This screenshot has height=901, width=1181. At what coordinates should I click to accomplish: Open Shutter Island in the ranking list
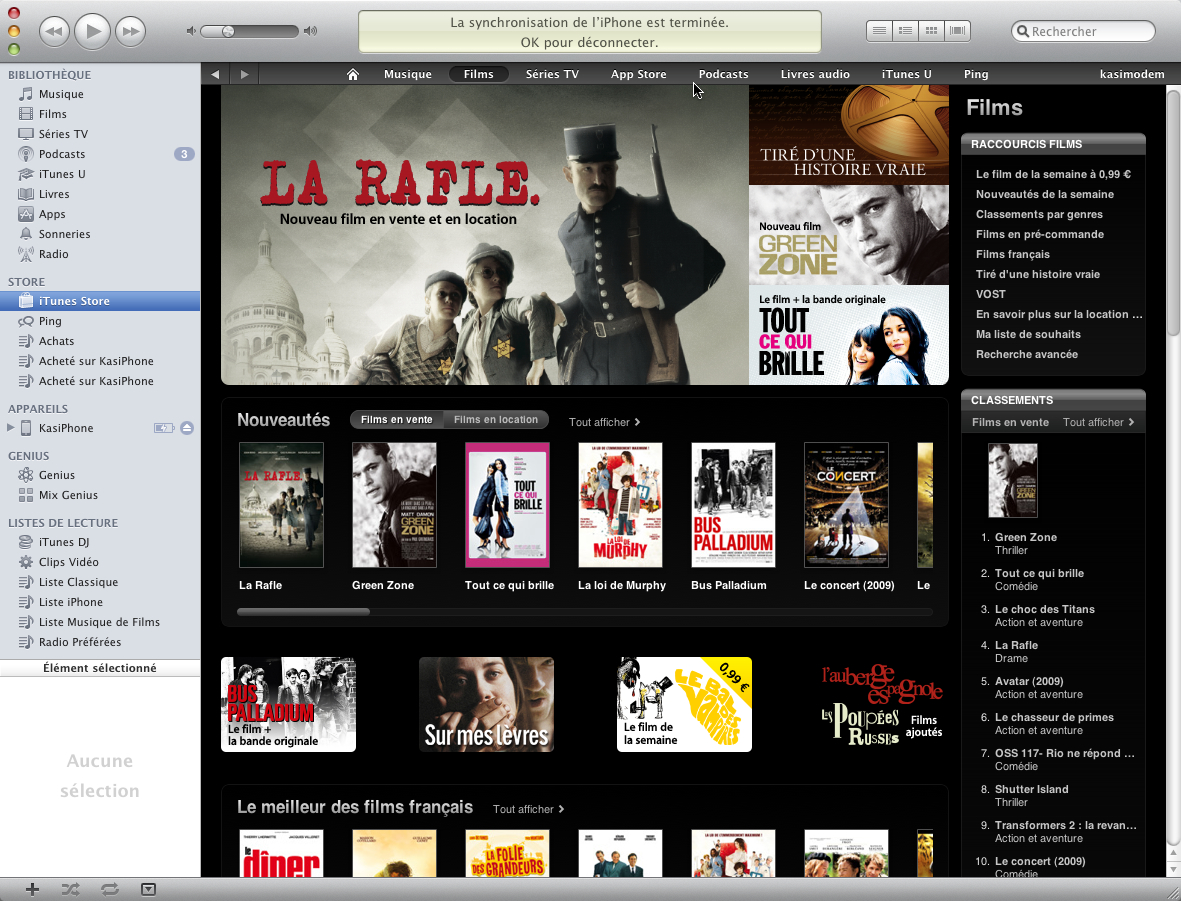click(x=1031, y=790)
